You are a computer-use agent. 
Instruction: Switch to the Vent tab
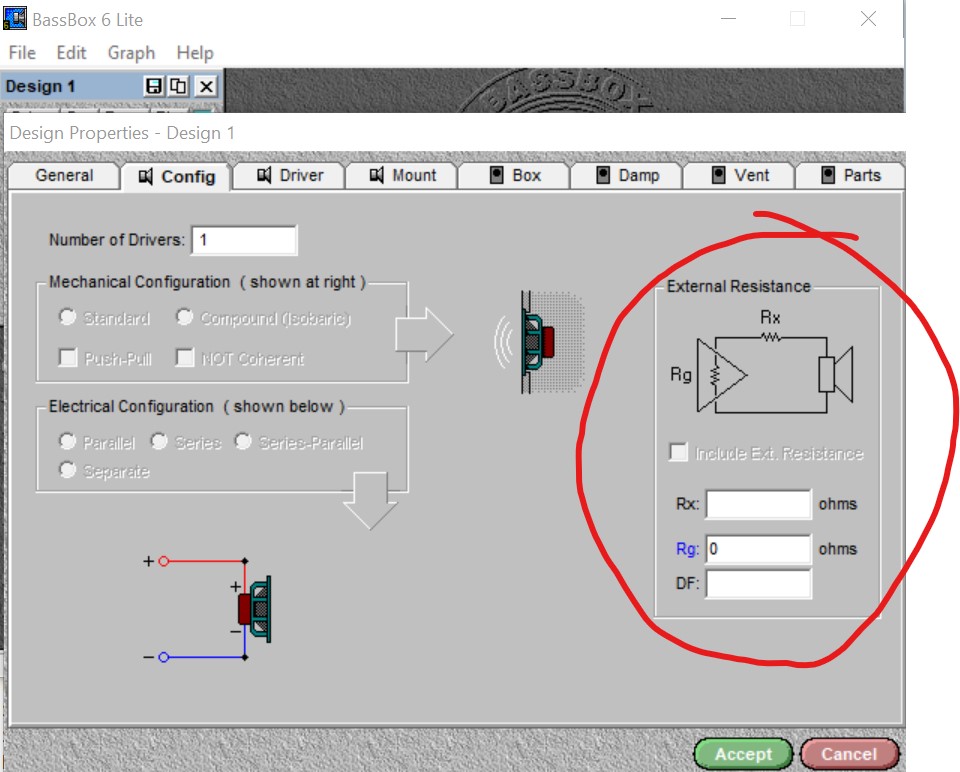coord(740,176)
